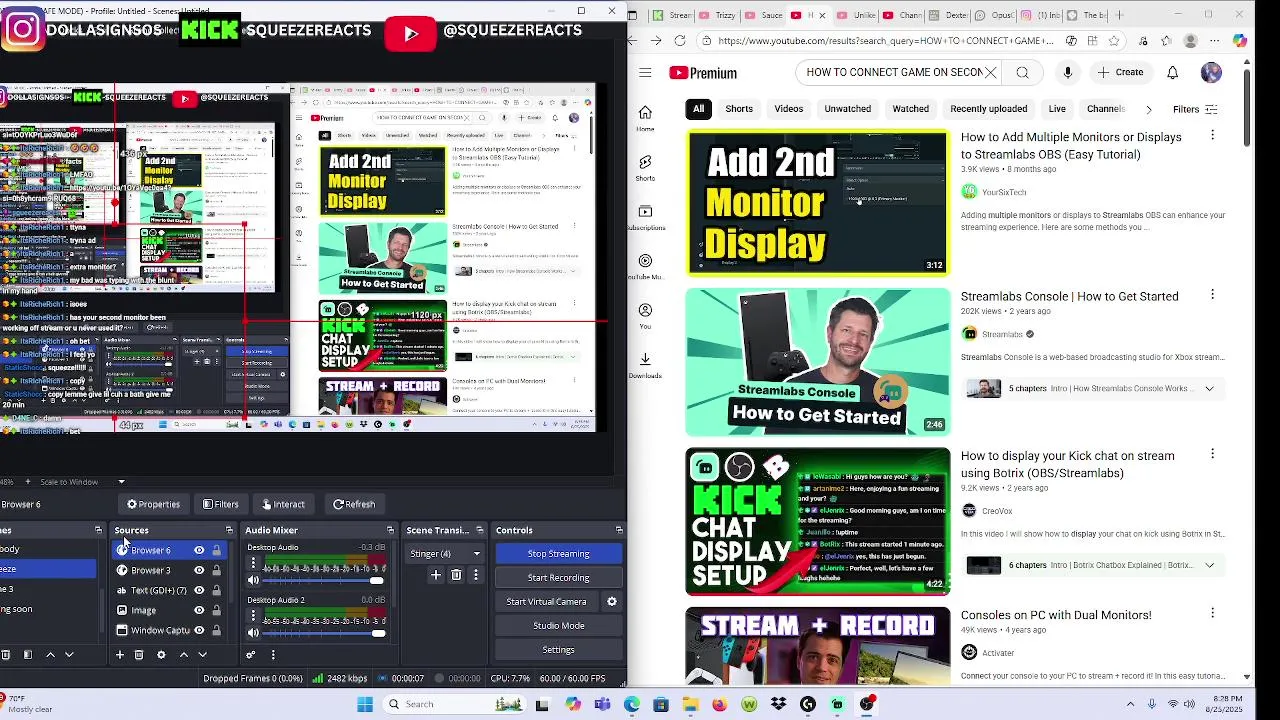This screenshot has width=1280, height=720.
Task: Go to YouTube Shorts in sidebar
Action: [645, 167]
